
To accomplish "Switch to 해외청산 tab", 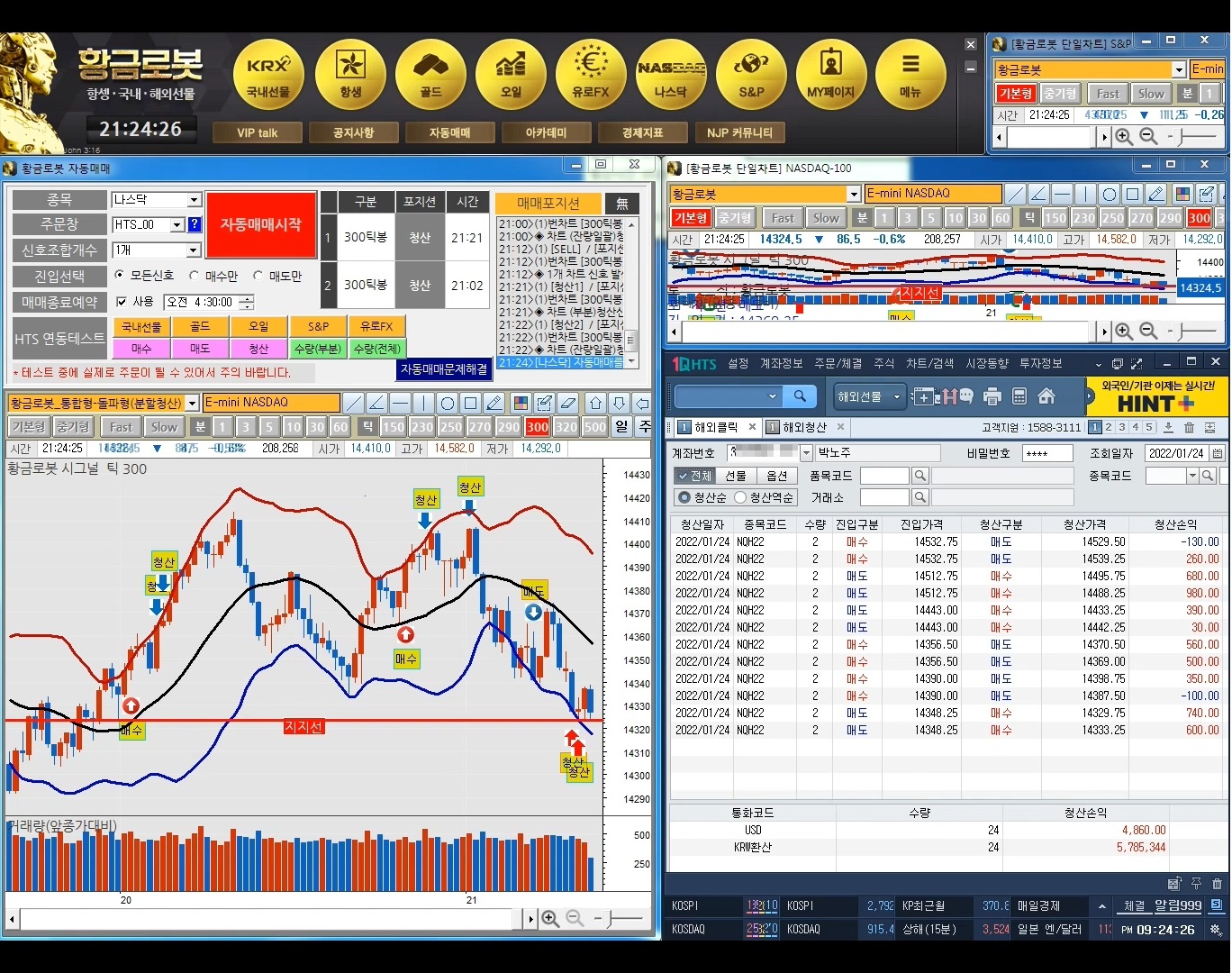I will click(x=804, y=428).
